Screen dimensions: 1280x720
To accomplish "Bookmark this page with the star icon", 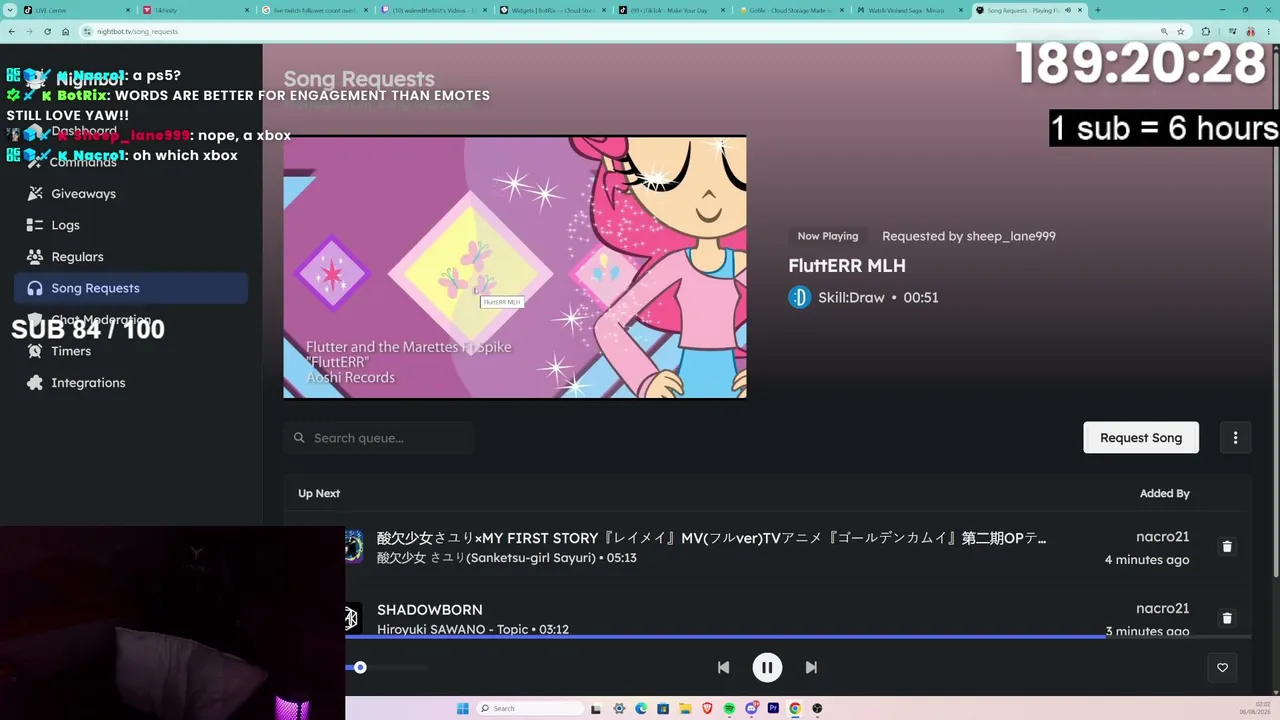I will [x=1181, y=31].
